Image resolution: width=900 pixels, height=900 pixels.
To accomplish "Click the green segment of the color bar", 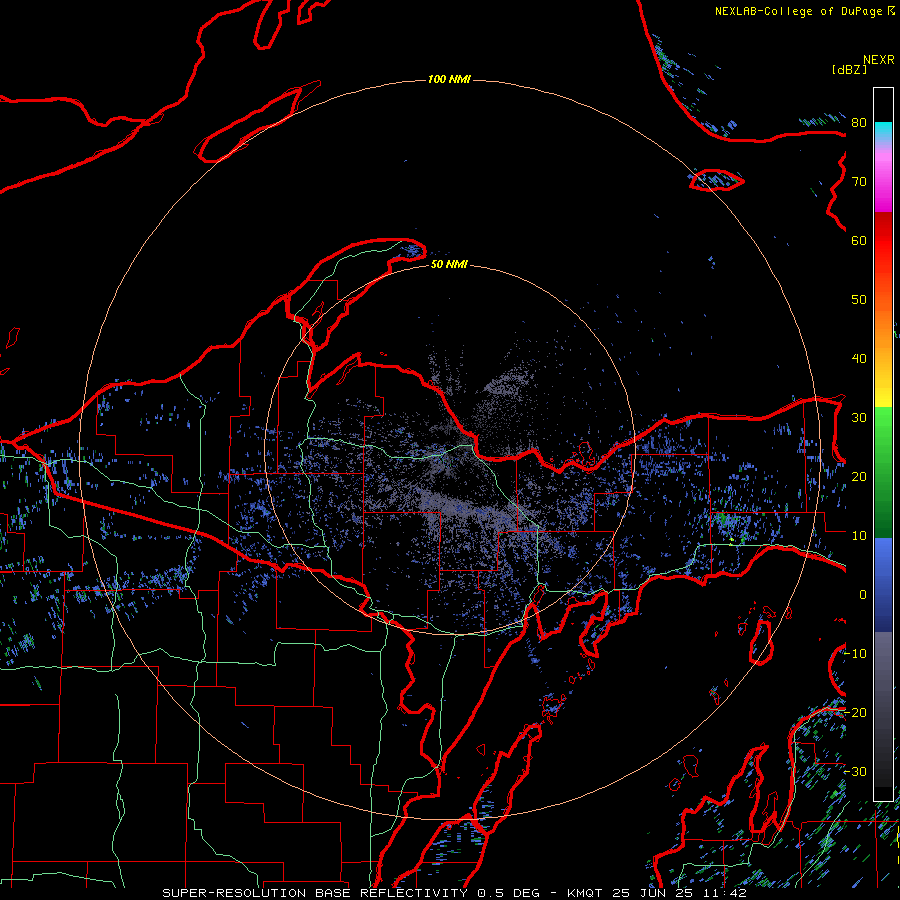I will (x=883, y=472).
